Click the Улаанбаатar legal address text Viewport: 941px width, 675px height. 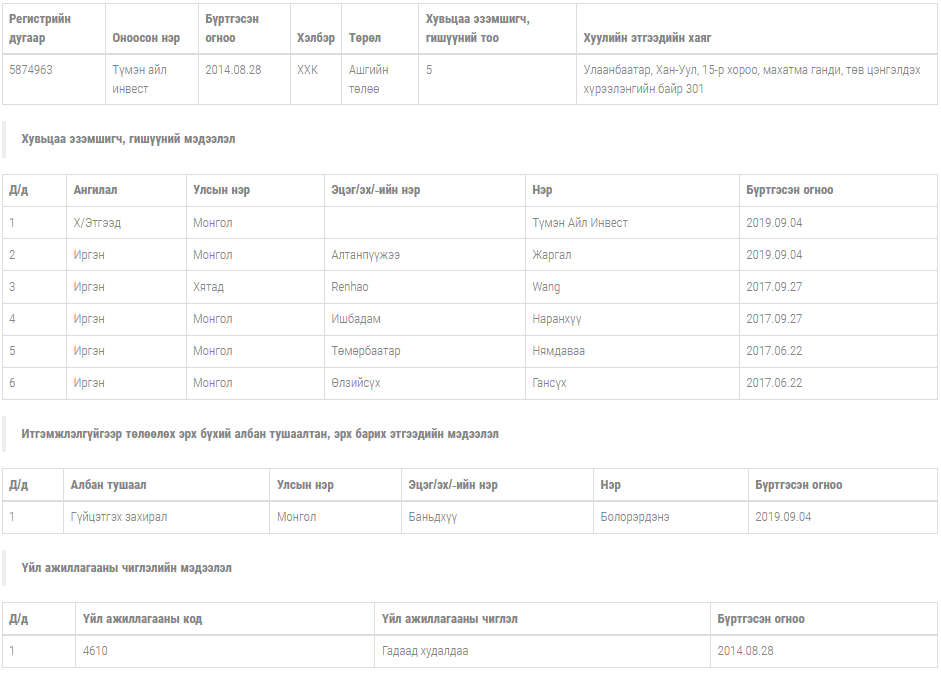[751, 79]
